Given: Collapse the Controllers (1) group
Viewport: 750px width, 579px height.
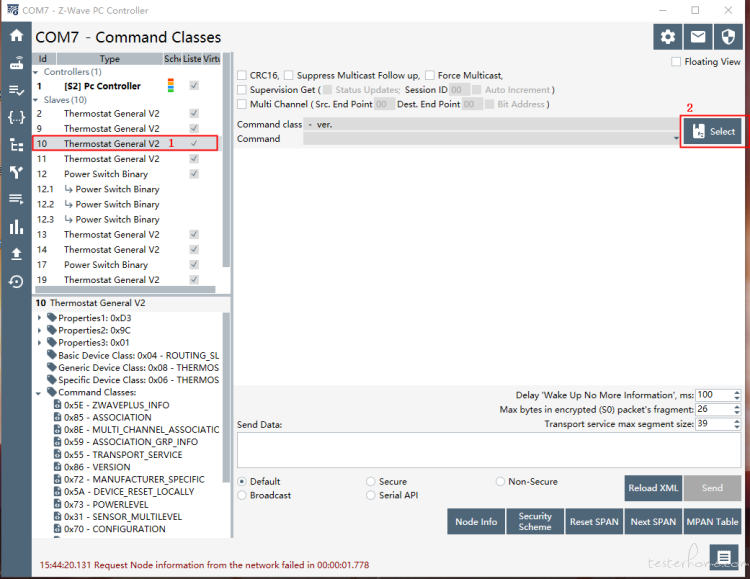Looking at the screenshot, I should pyautogui.click(x=36, y=72).
